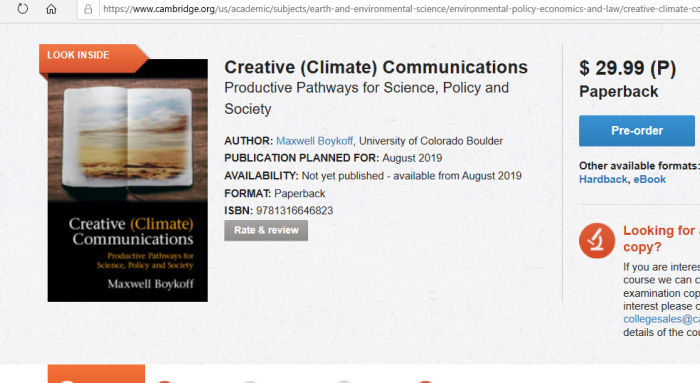Open the Creative (Climate) Communications cover image
This screenshot has height=383, width=700.
point(128,180)
